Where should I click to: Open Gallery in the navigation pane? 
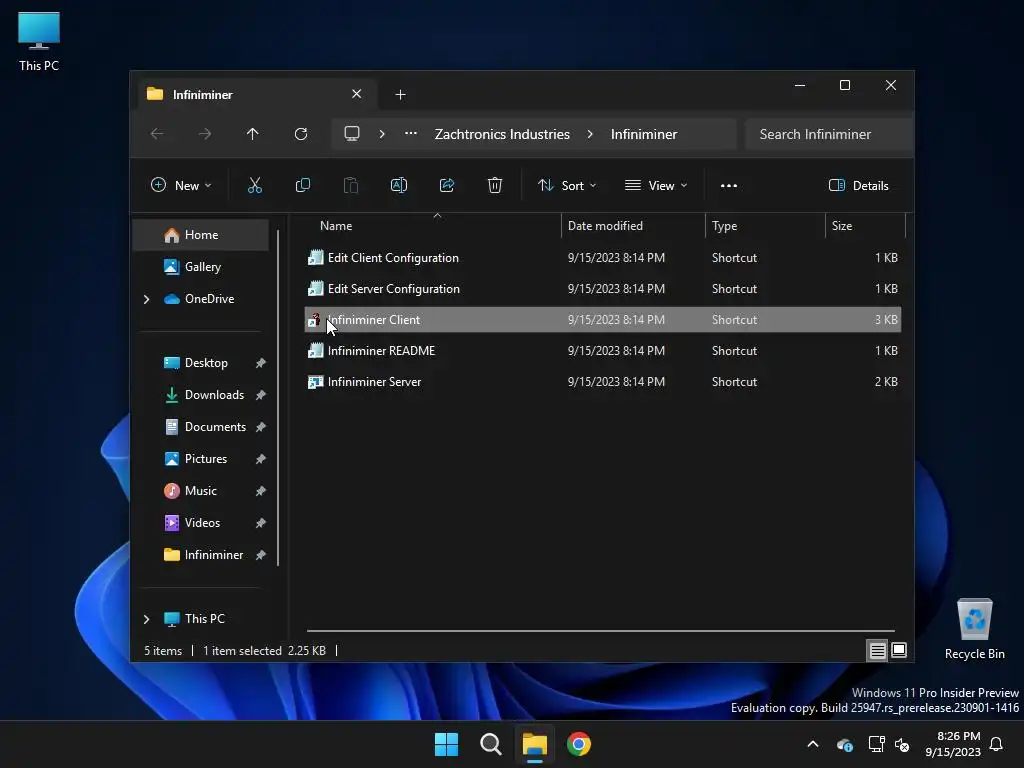200,266
